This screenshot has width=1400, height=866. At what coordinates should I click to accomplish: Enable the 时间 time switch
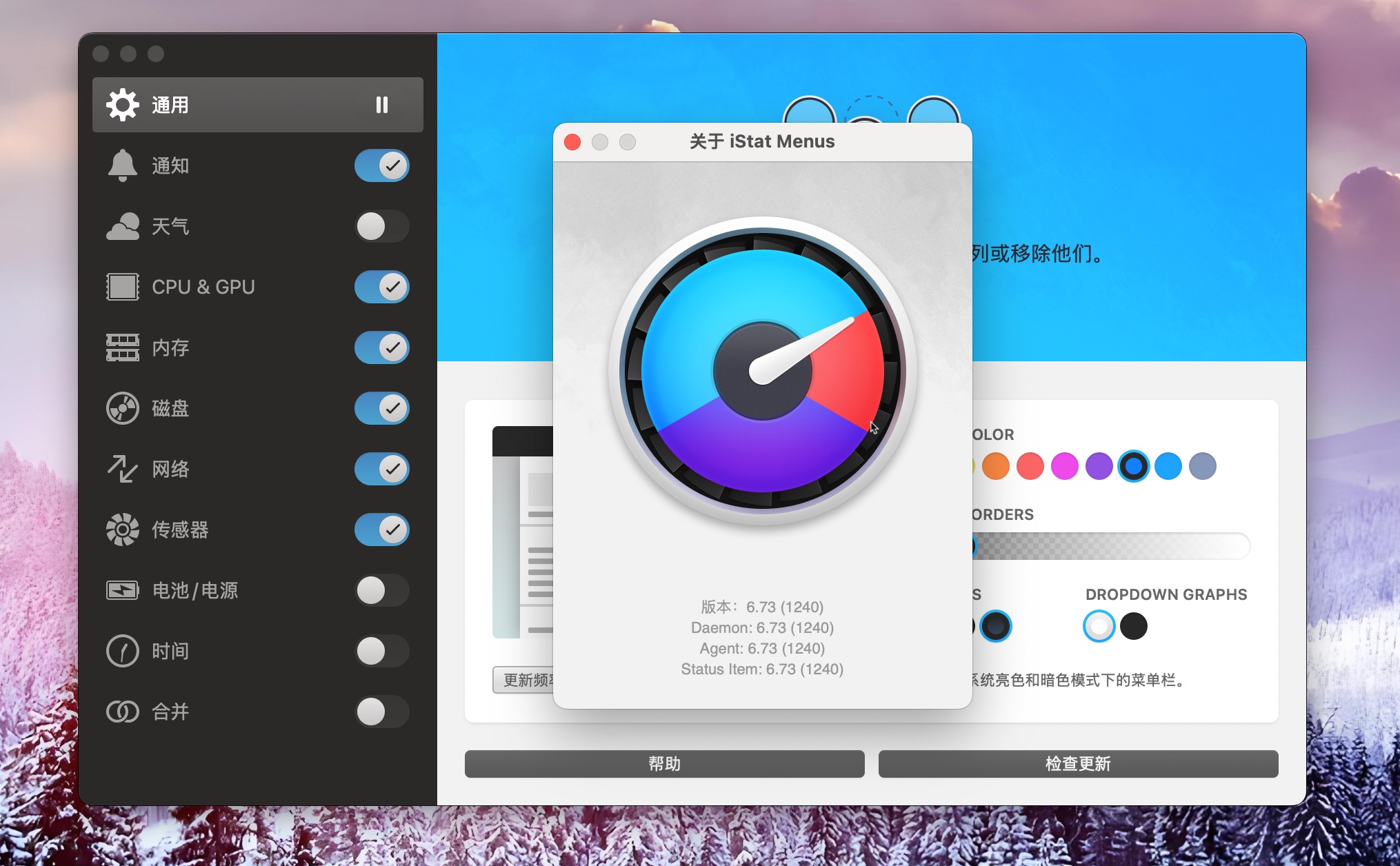pyautogui.click(x=382, y=651)
